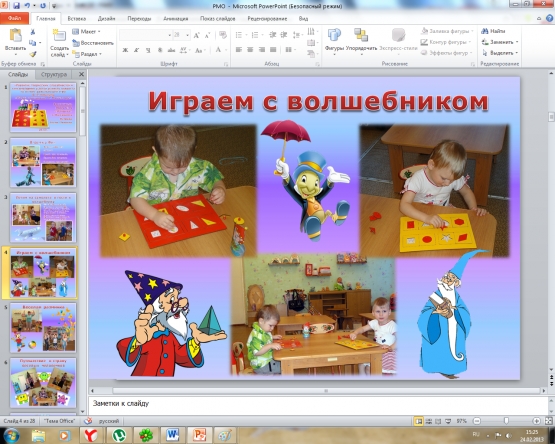Click the numbered list icon
Image resolution: width=555 pixels, height=444 pixels.
coord(255,35)
